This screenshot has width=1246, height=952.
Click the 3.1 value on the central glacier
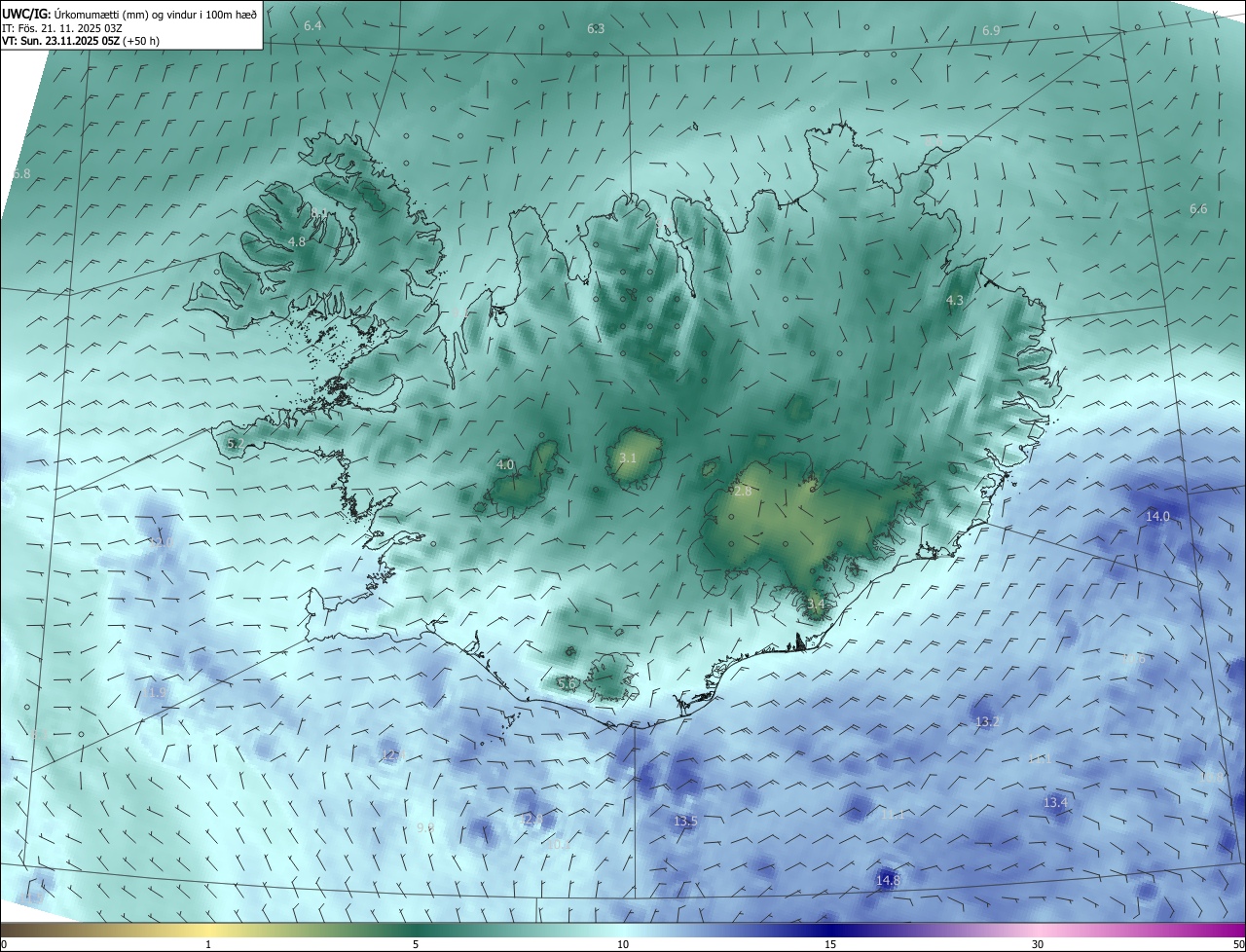[628, 458]
